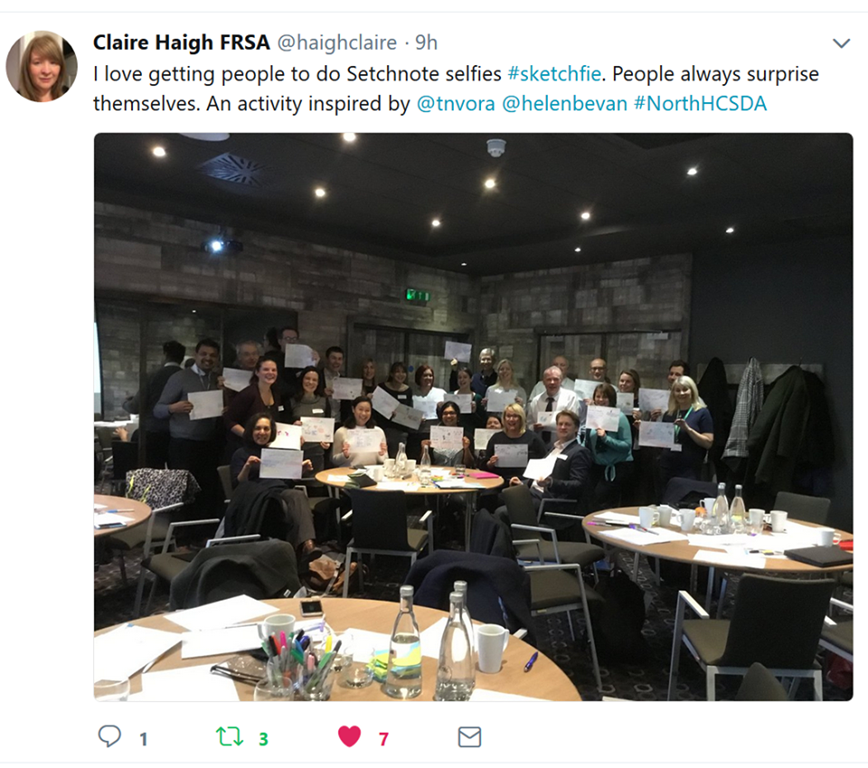Click the like count 7
Screen dimensions: 868x768
click(384, 739)
